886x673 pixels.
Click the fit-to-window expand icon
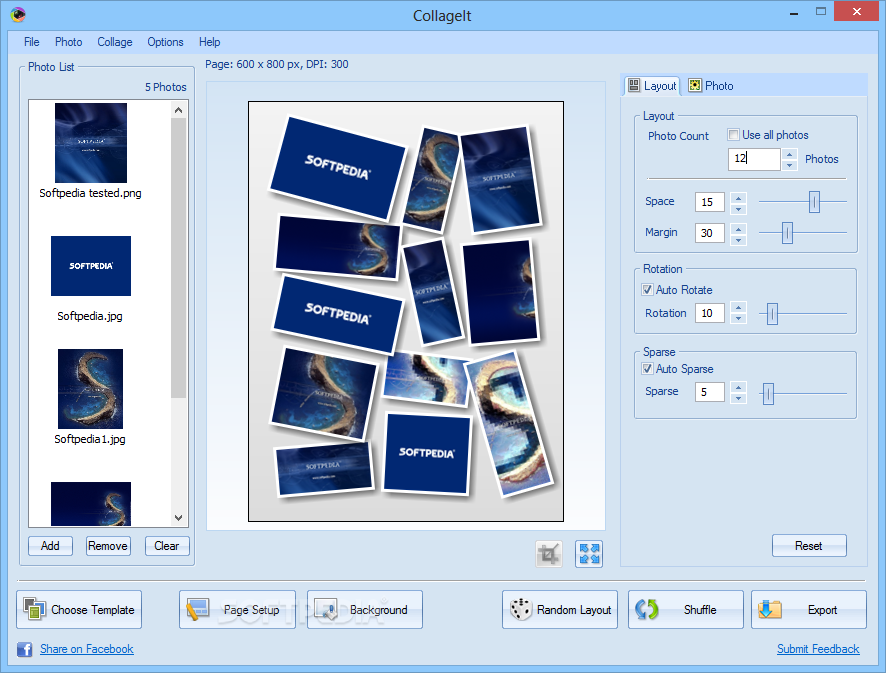pos(589,554)
